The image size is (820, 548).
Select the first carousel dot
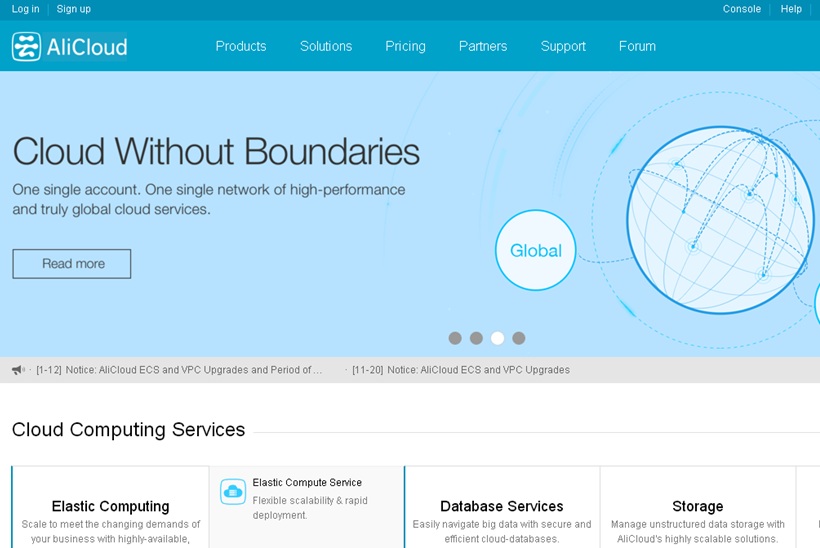(455, 338)
